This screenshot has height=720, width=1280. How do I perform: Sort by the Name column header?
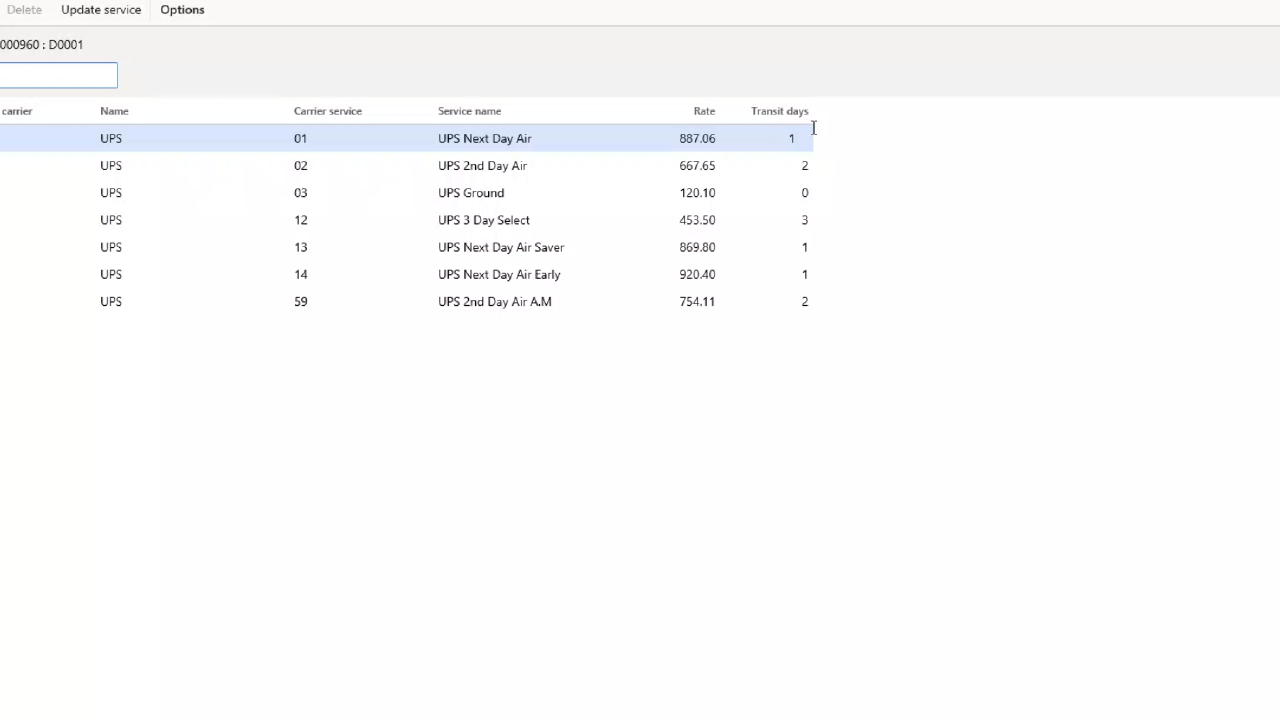pyautogui.click(x=114, y=111)
